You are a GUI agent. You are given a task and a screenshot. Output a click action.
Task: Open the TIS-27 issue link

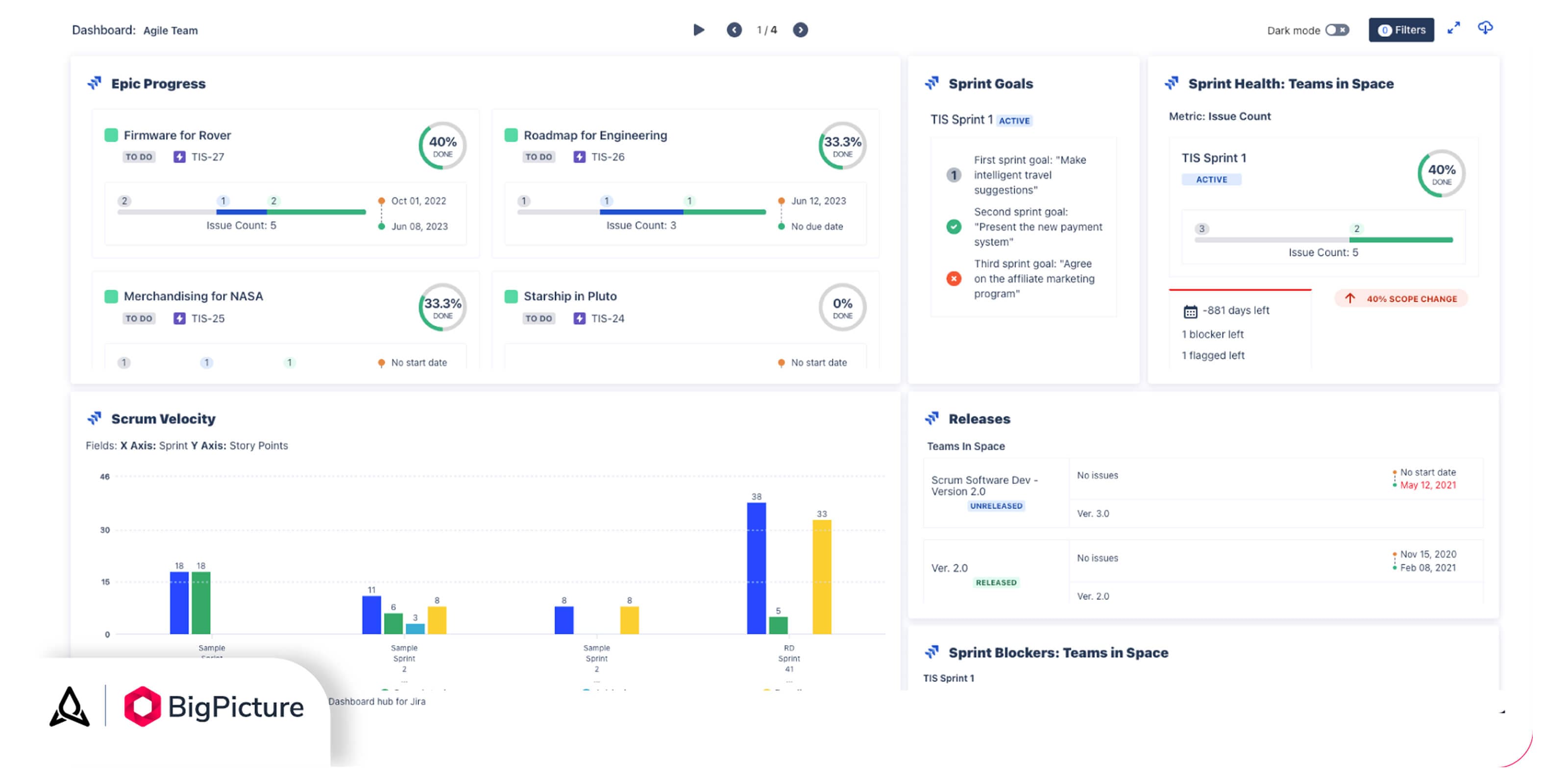tap(208, 157)
